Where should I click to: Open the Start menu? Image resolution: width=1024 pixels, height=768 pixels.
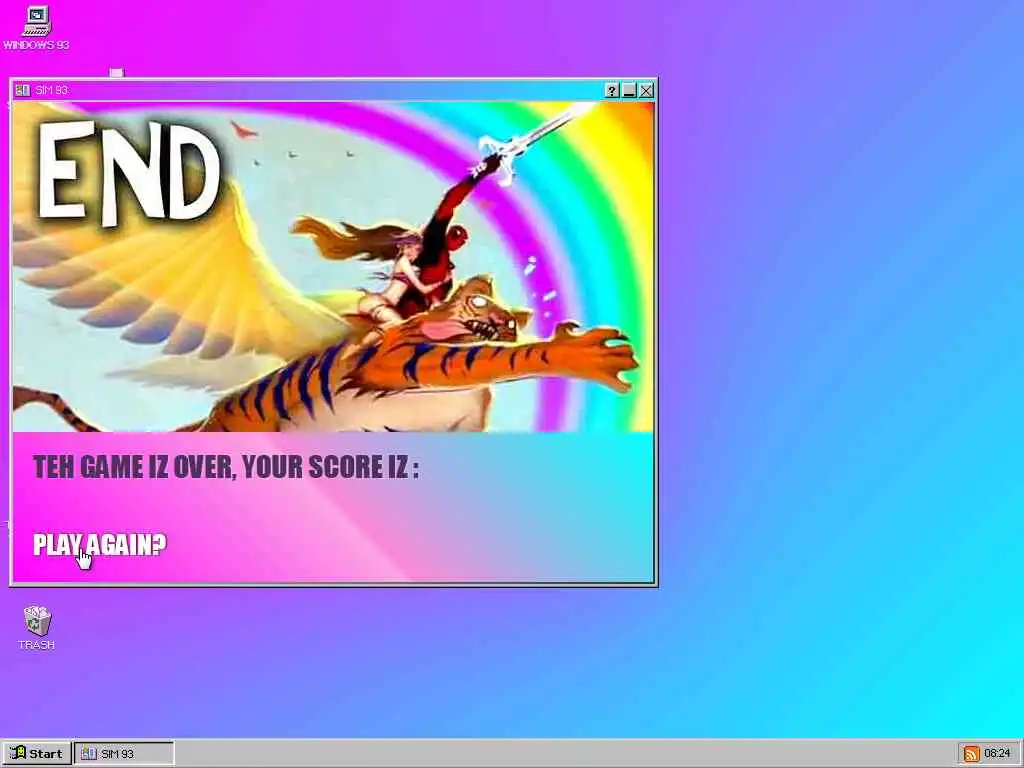(x=36, y=753)
